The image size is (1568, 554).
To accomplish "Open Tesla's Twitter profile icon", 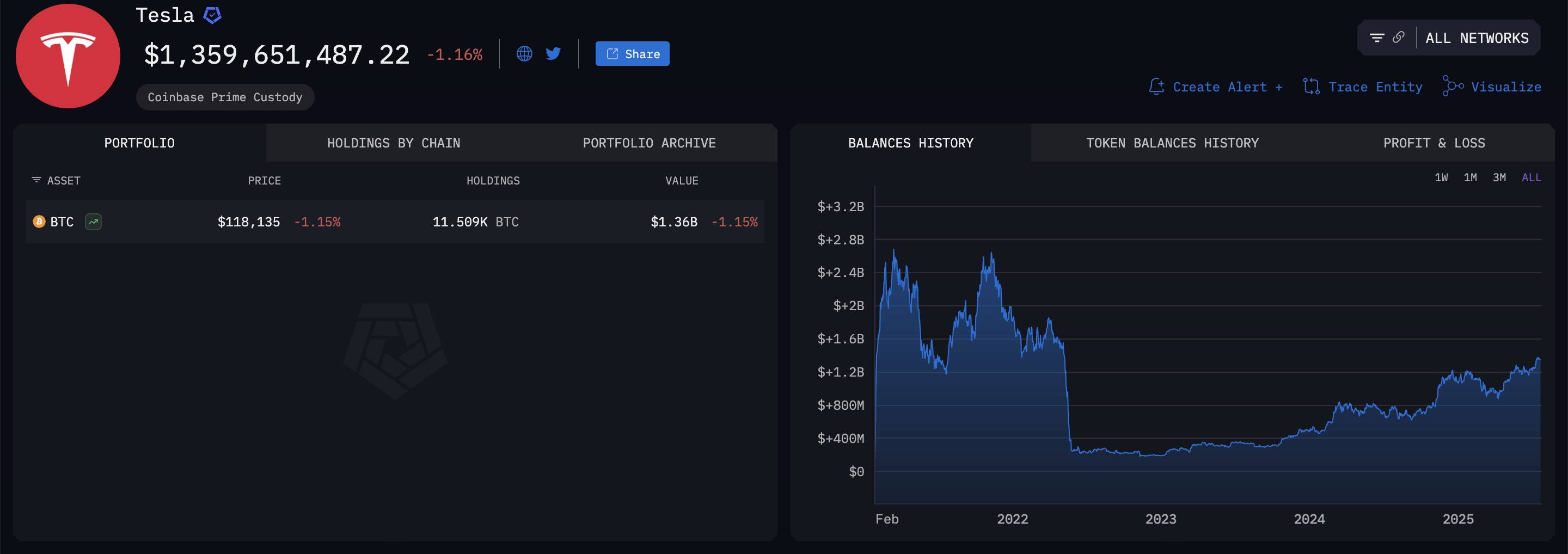I will [x=553, y=54].
